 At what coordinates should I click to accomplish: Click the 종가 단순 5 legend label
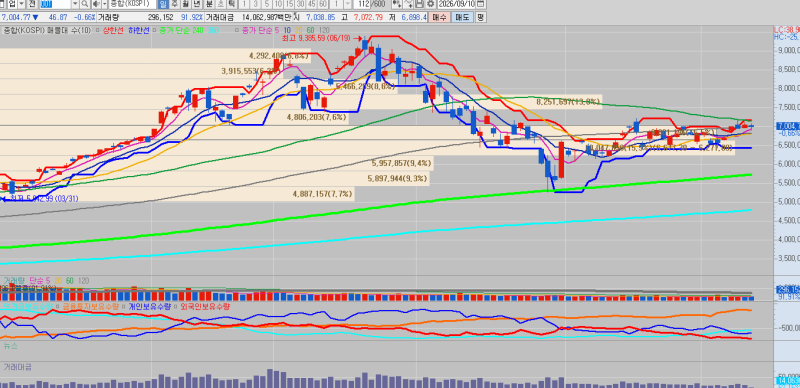tap(260, 30)
